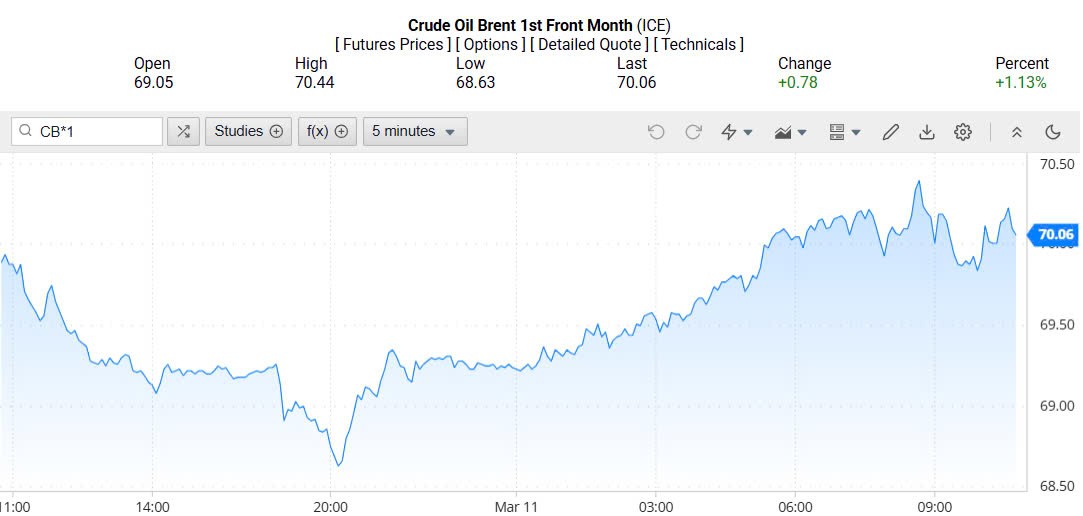Click the 70.06 current price marker
This screenshot has width=1083, height=516.
(x=1055, y=235)
